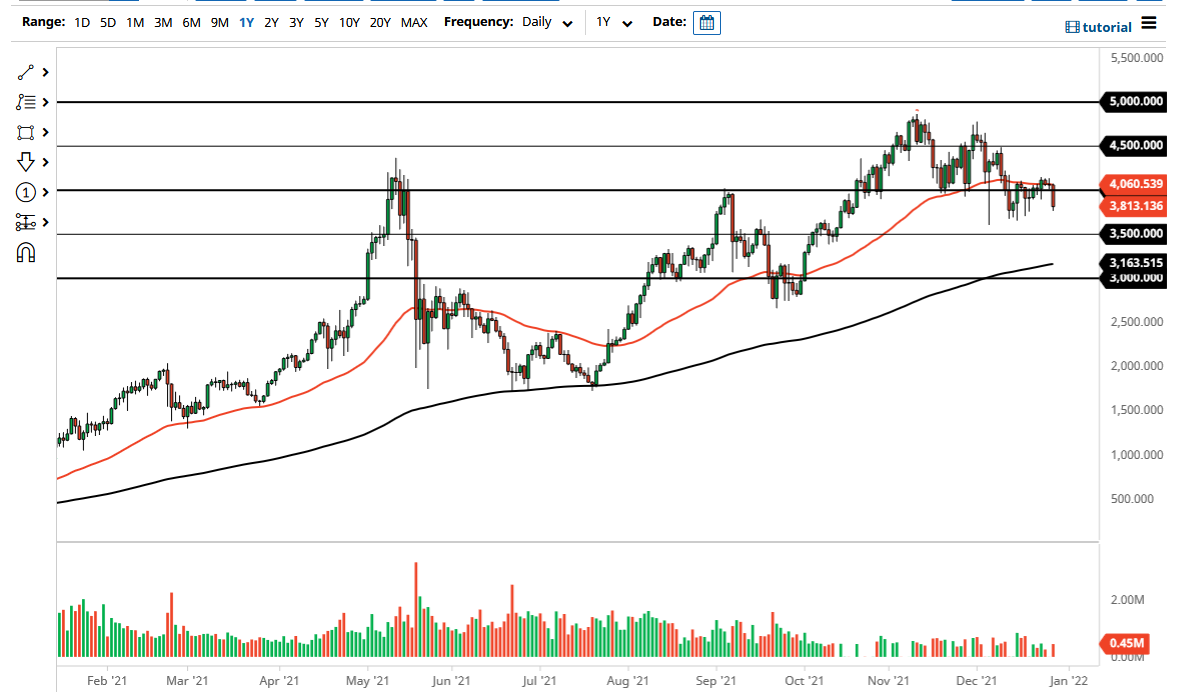Select the rectangle drawing tool
This screenshot has height=700, width=1179.
click(25, 132)
